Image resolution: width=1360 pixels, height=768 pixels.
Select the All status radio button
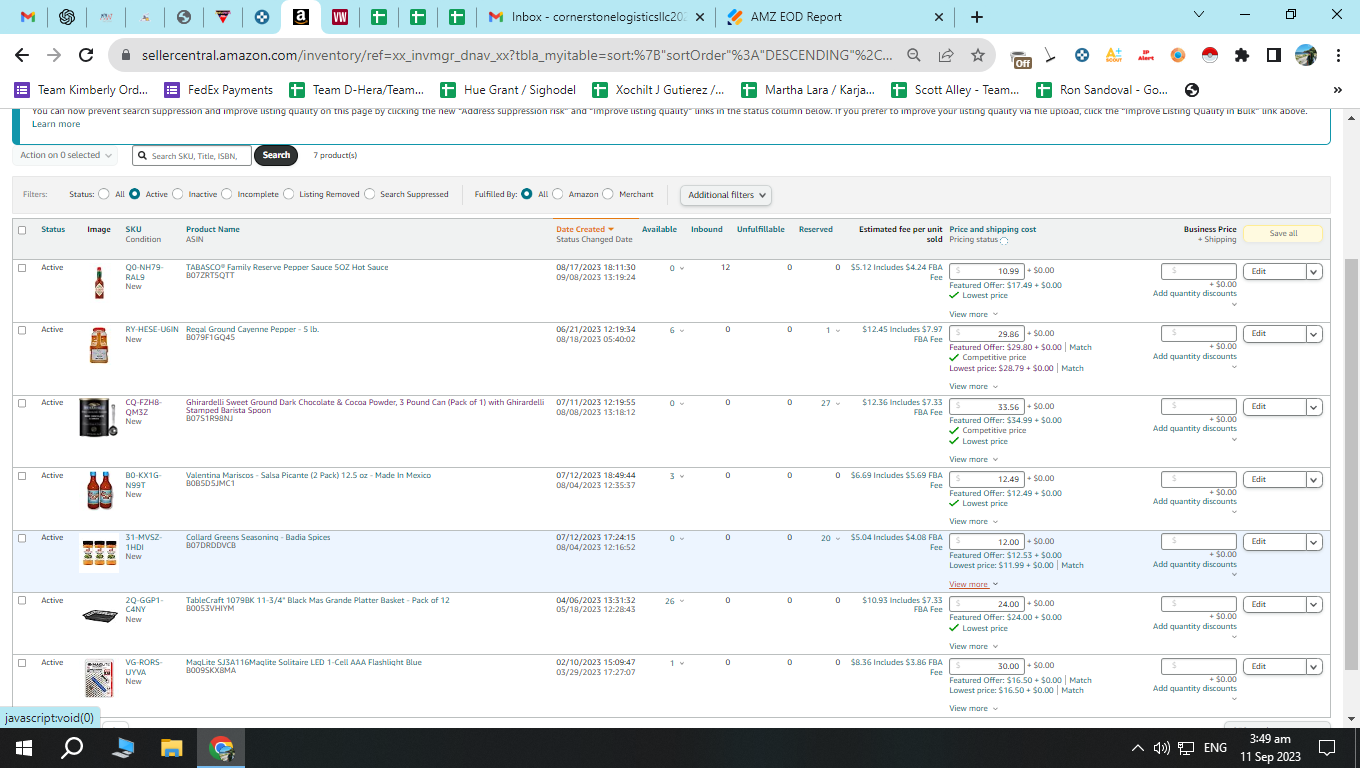point(104,194)
